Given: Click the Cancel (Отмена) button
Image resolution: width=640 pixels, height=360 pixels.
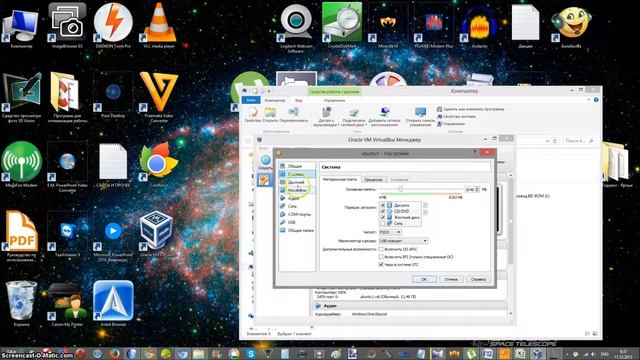Looking at the screenshot, I should point(451,279).
